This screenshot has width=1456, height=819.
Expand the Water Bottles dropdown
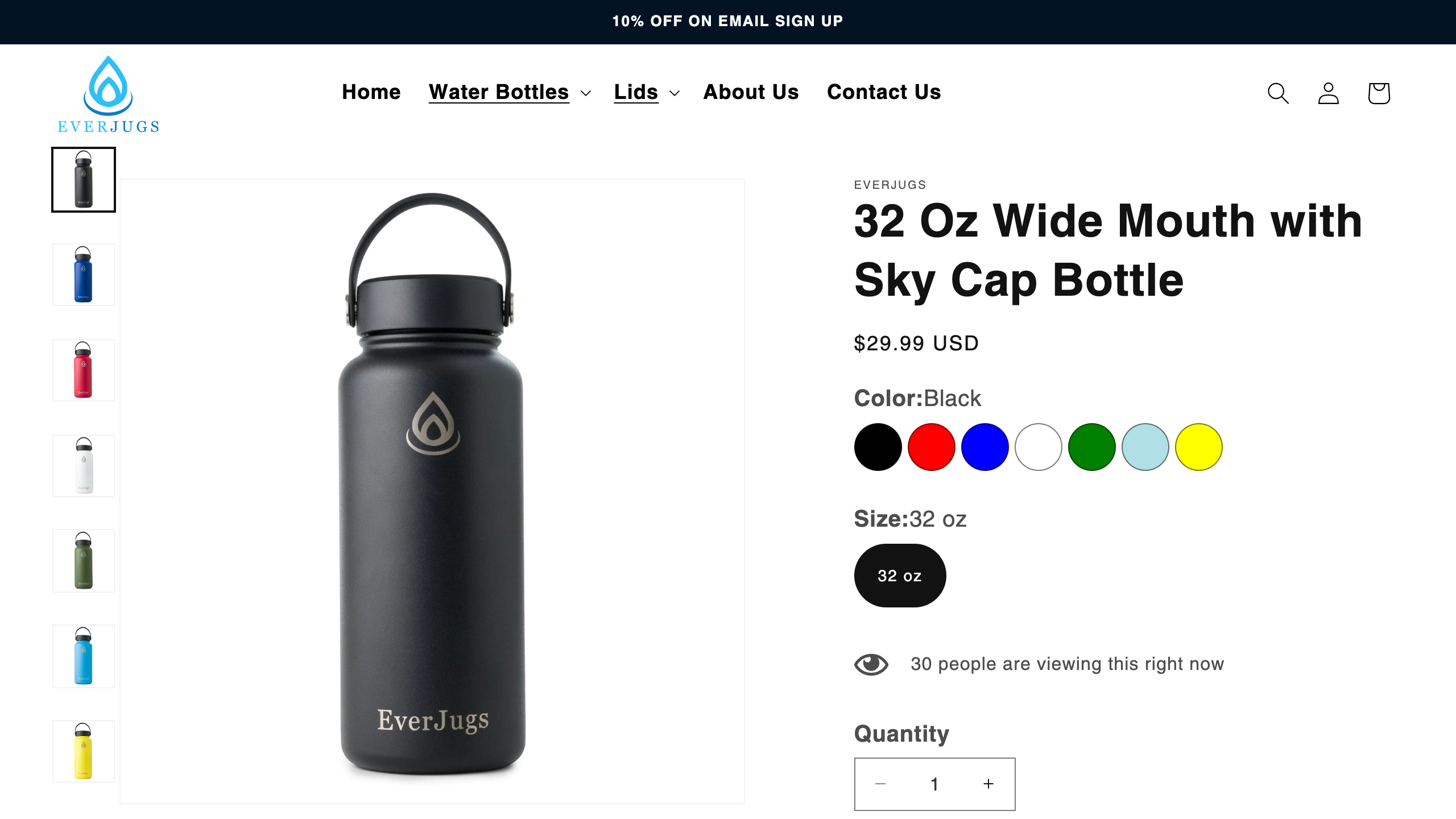pyautogui.click(x=498, y=92)
